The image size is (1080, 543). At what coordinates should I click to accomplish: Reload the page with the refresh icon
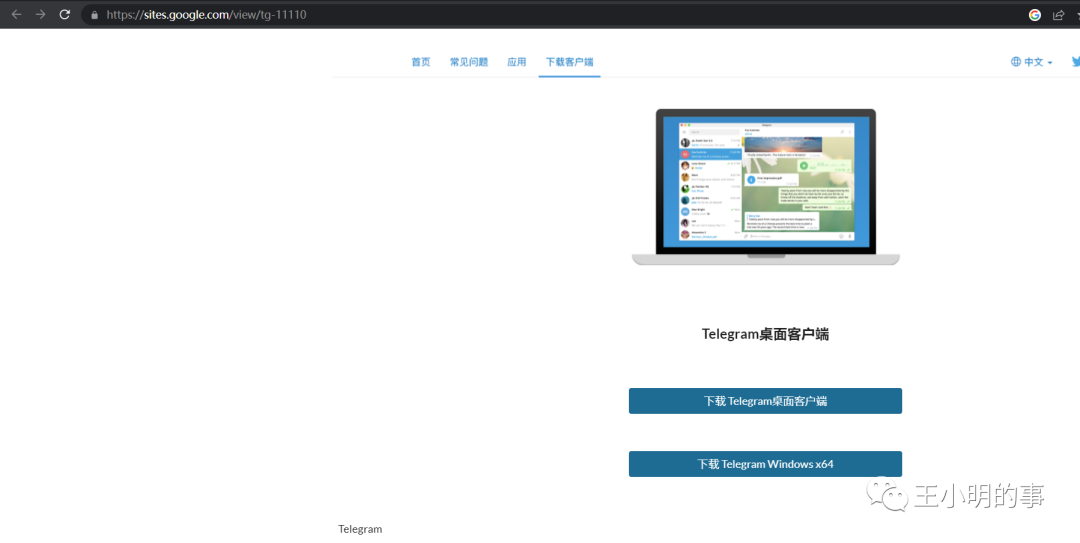tap(65, 14)
